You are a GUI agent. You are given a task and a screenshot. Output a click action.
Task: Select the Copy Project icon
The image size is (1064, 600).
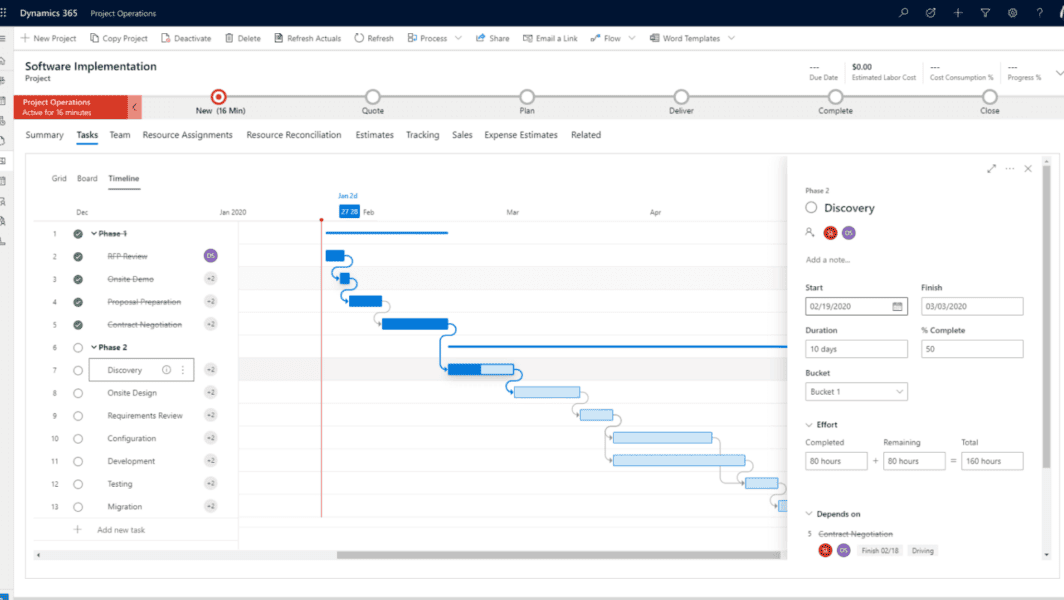(92, 38)
